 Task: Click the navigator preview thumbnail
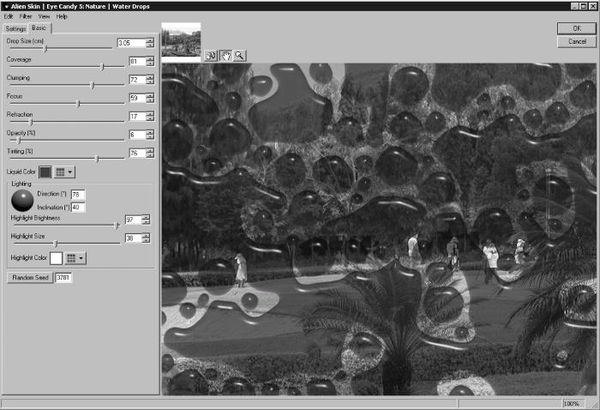[181, 42]
